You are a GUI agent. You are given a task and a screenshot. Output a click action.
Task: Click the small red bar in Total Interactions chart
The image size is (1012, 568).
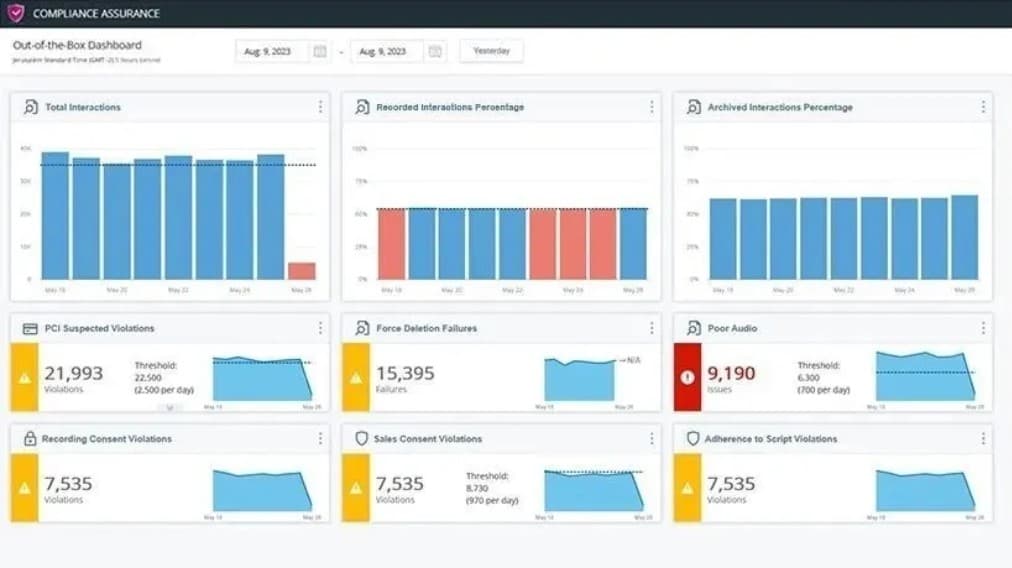point(301,271)
